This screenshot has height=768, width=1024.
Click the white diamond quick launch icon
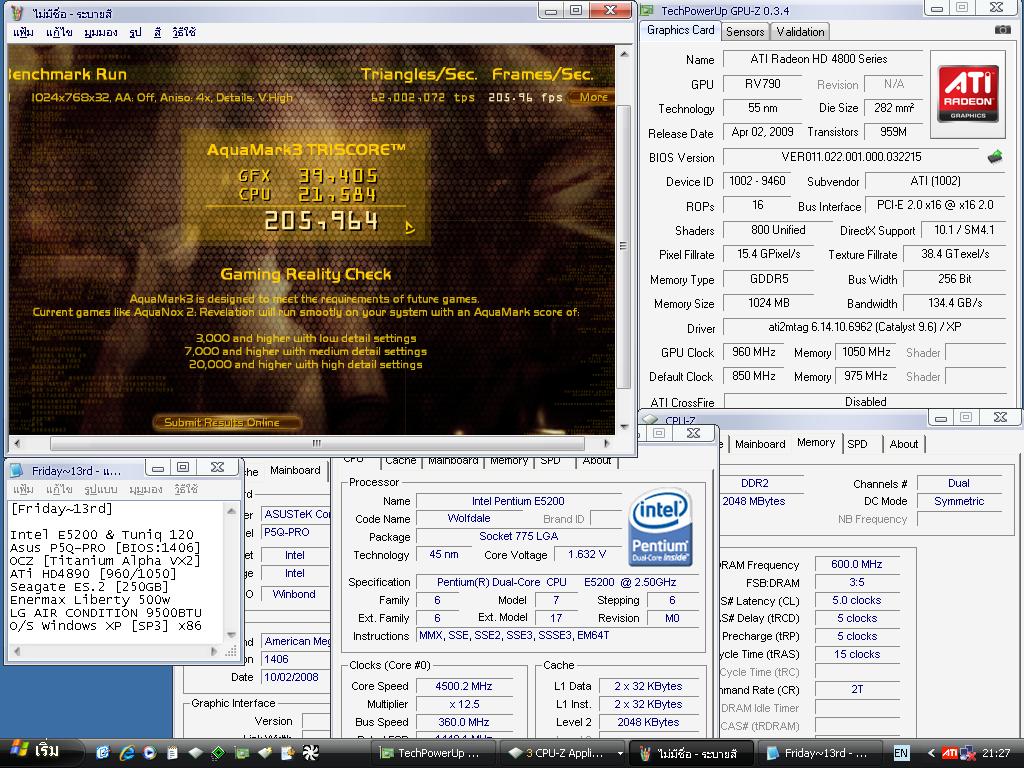(195, 752)
